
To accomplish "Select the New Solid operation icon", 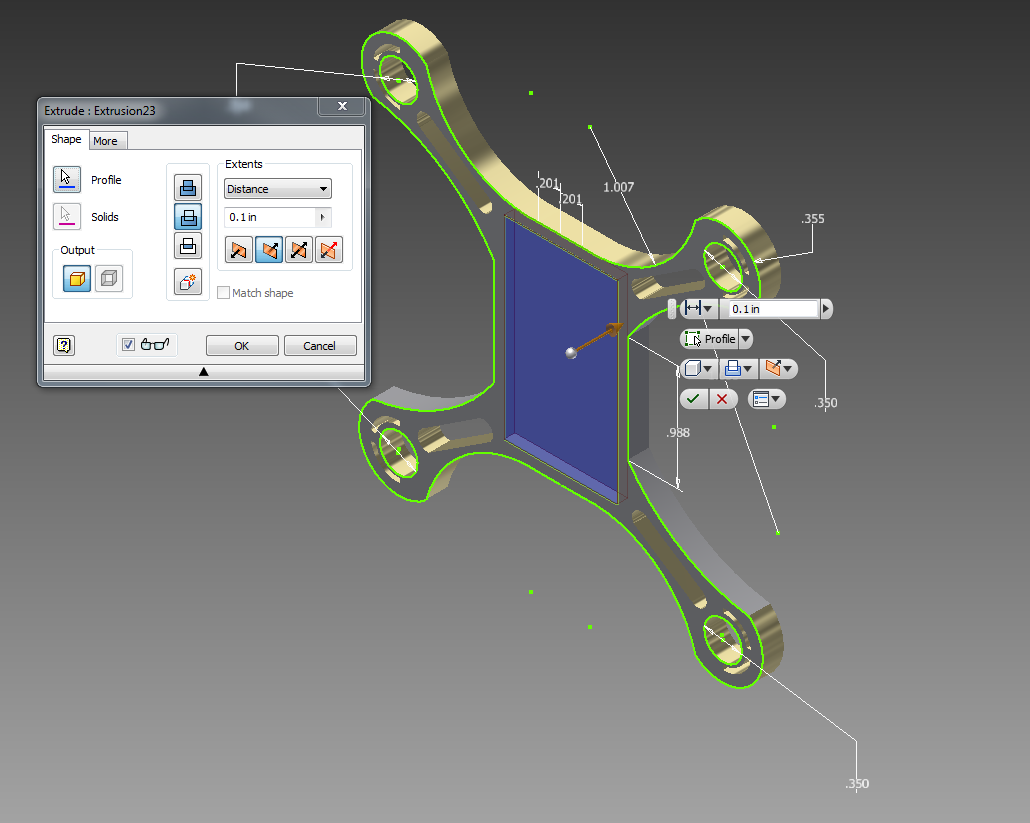I will (x=188, y=282).
